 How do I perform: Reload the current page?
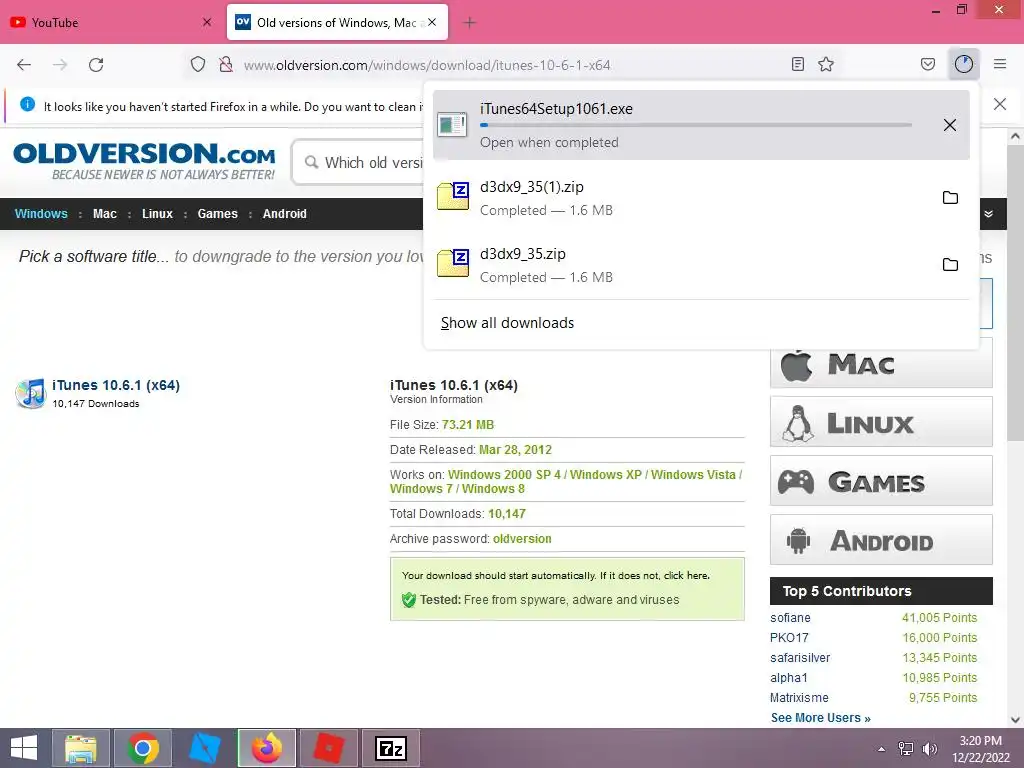tap(96, 65)
